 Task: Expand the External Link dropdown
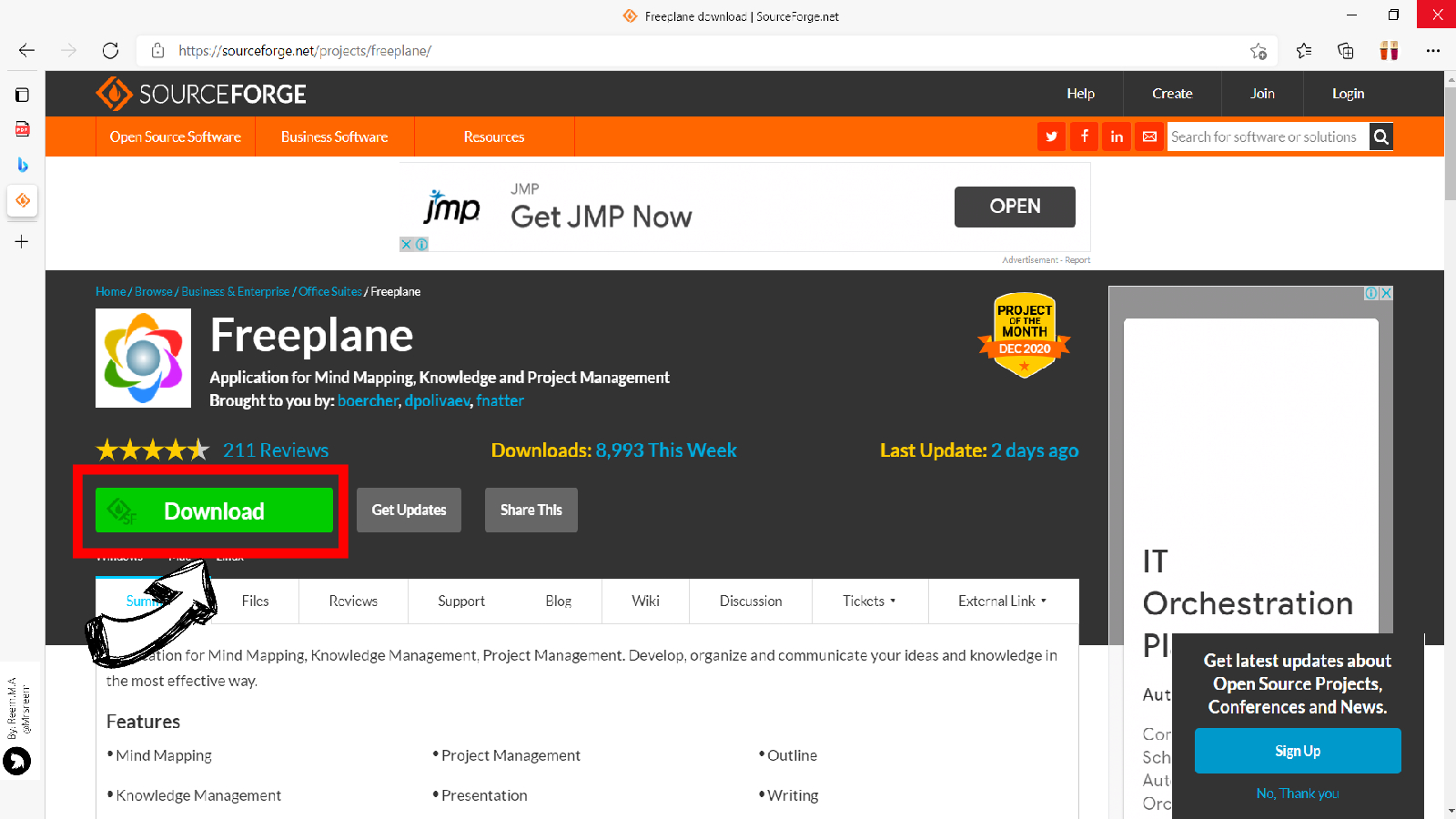coord(1002,601)
